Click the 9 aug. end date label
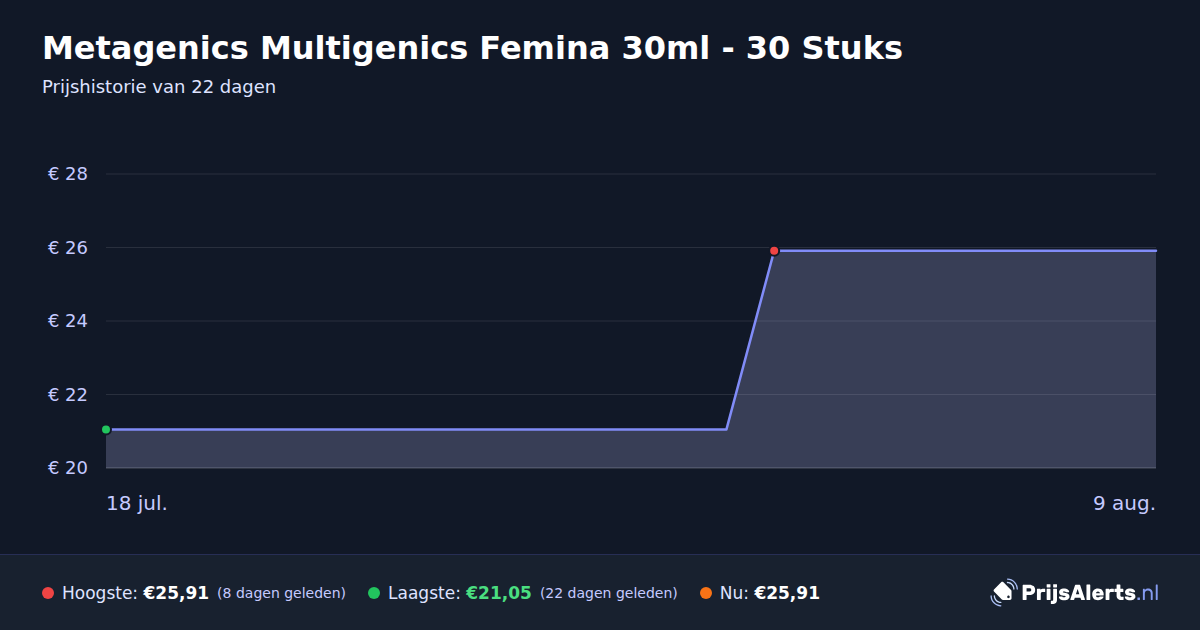 1124,503
